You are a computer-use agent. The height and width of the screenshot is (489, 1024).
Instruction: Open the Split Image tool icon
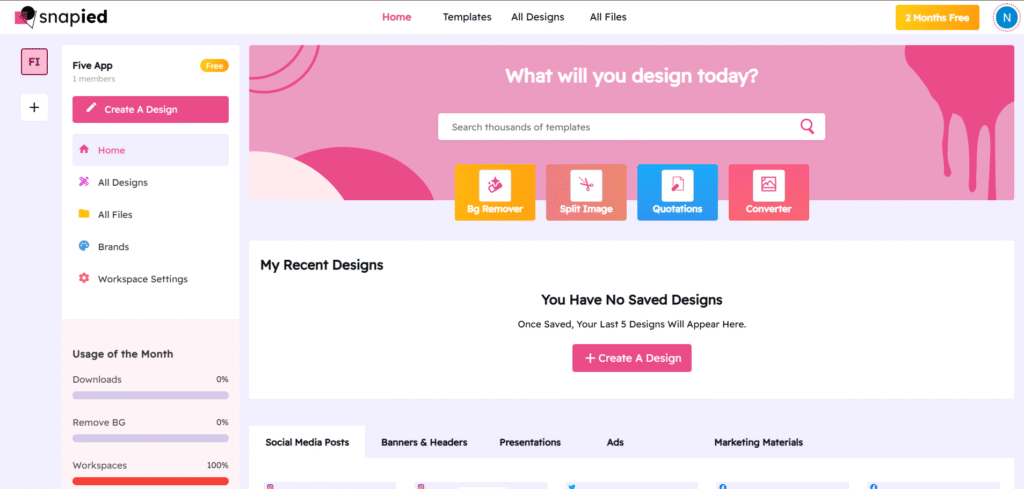586,185
